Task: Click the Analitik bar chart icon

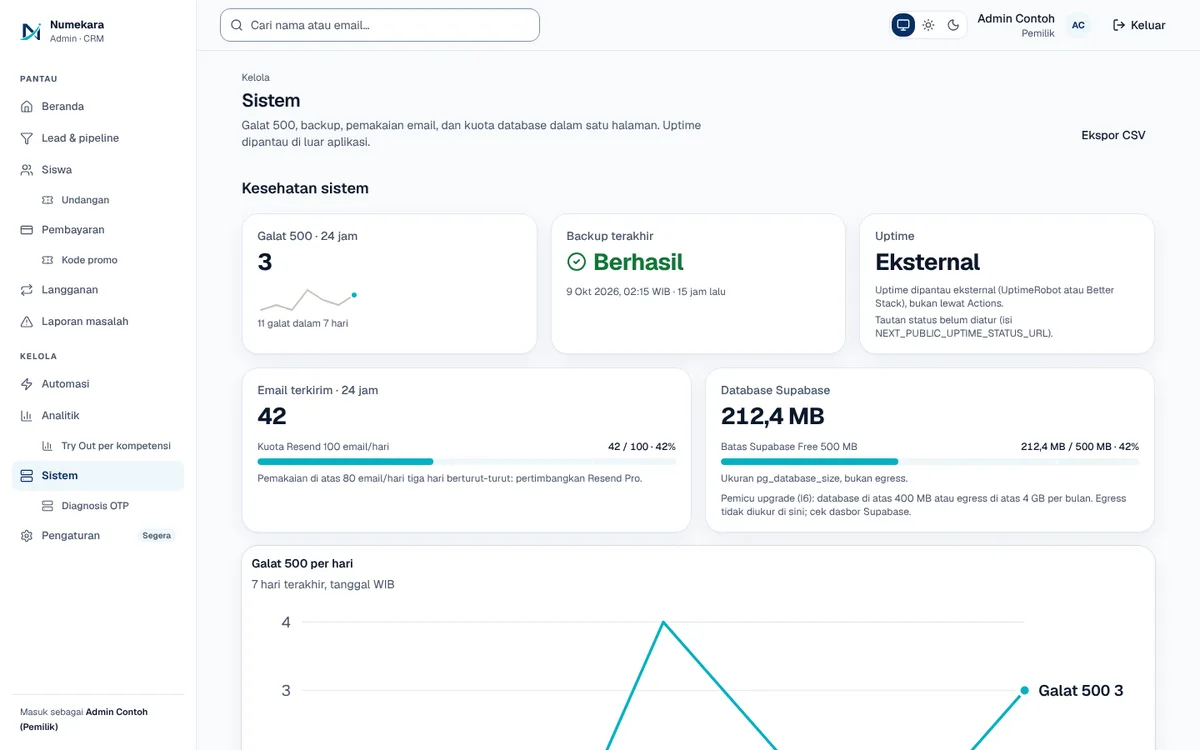Action: pos(27,416)
